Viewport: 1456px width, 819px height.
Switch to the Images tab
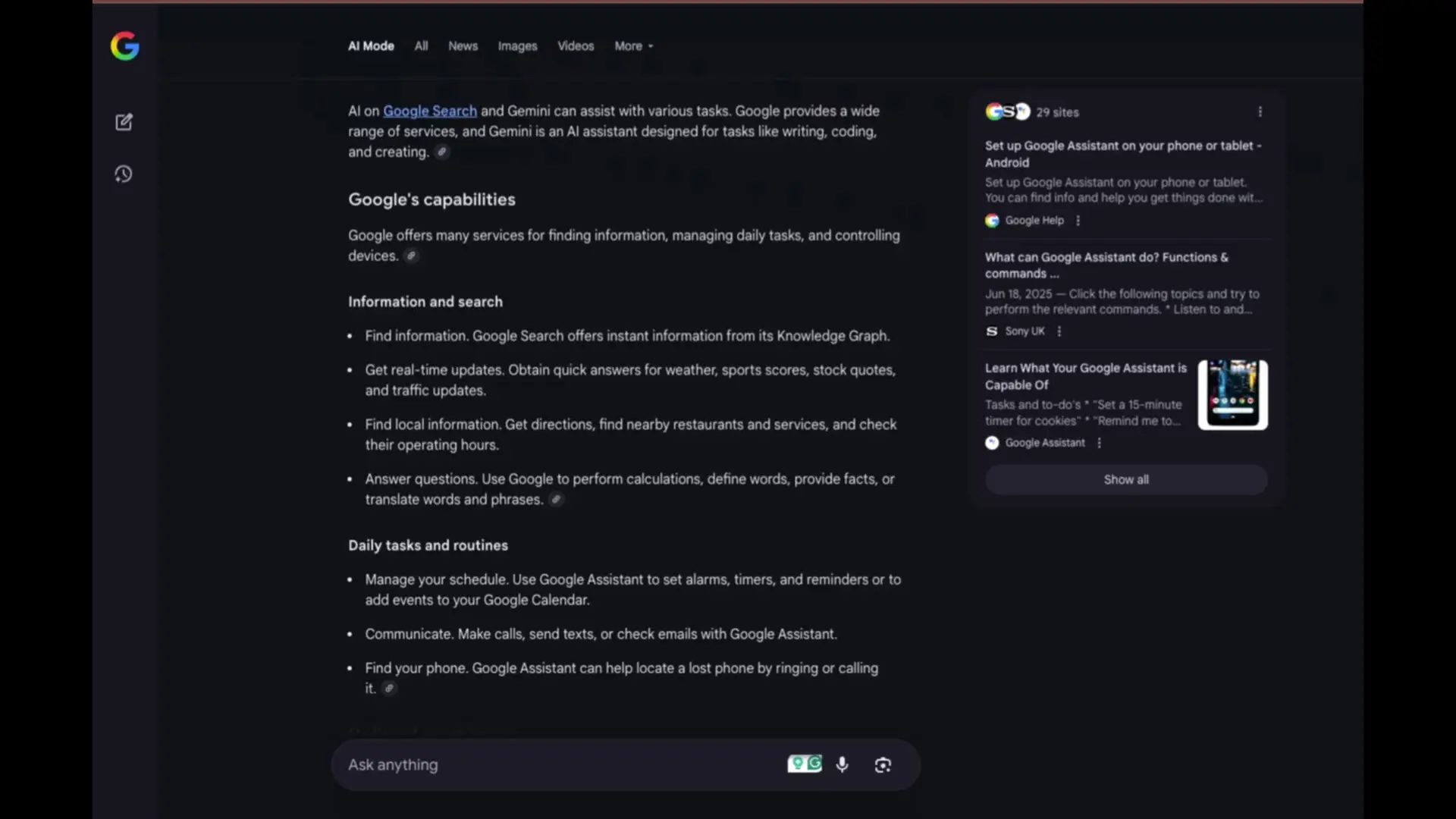click(517, 46)
